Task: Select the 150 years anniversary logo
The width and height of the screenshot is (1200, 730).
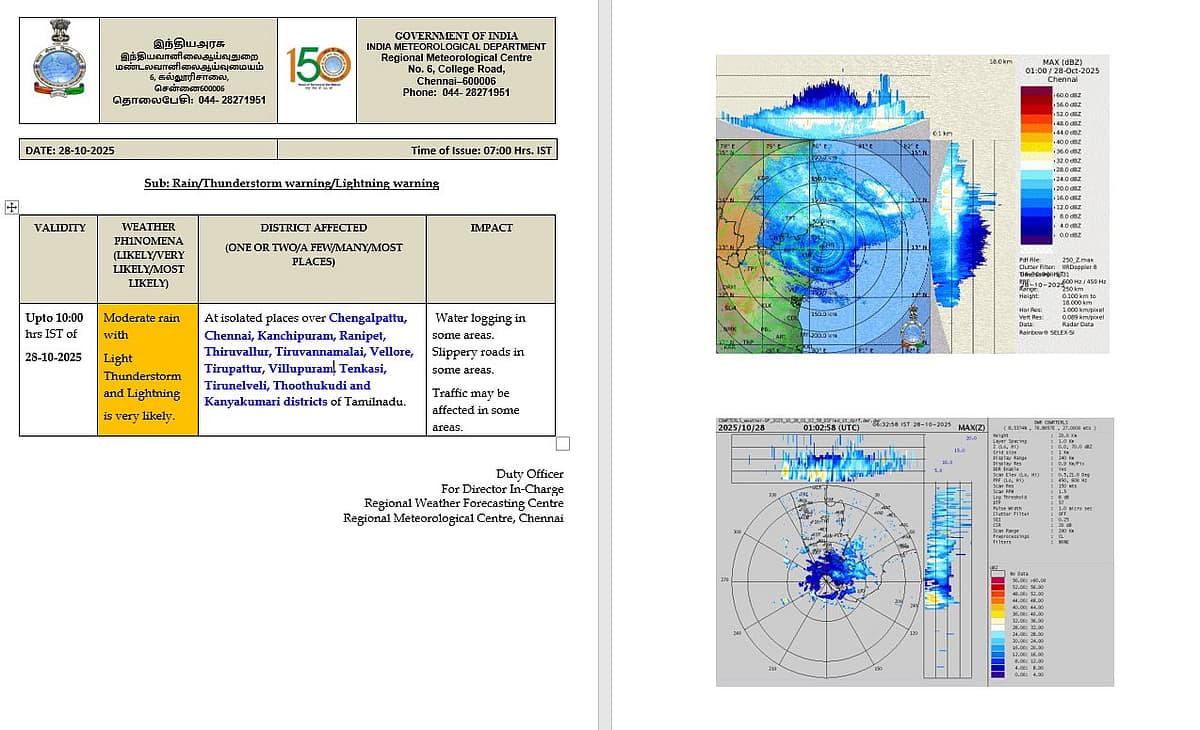Action: (x=318, y=69)
